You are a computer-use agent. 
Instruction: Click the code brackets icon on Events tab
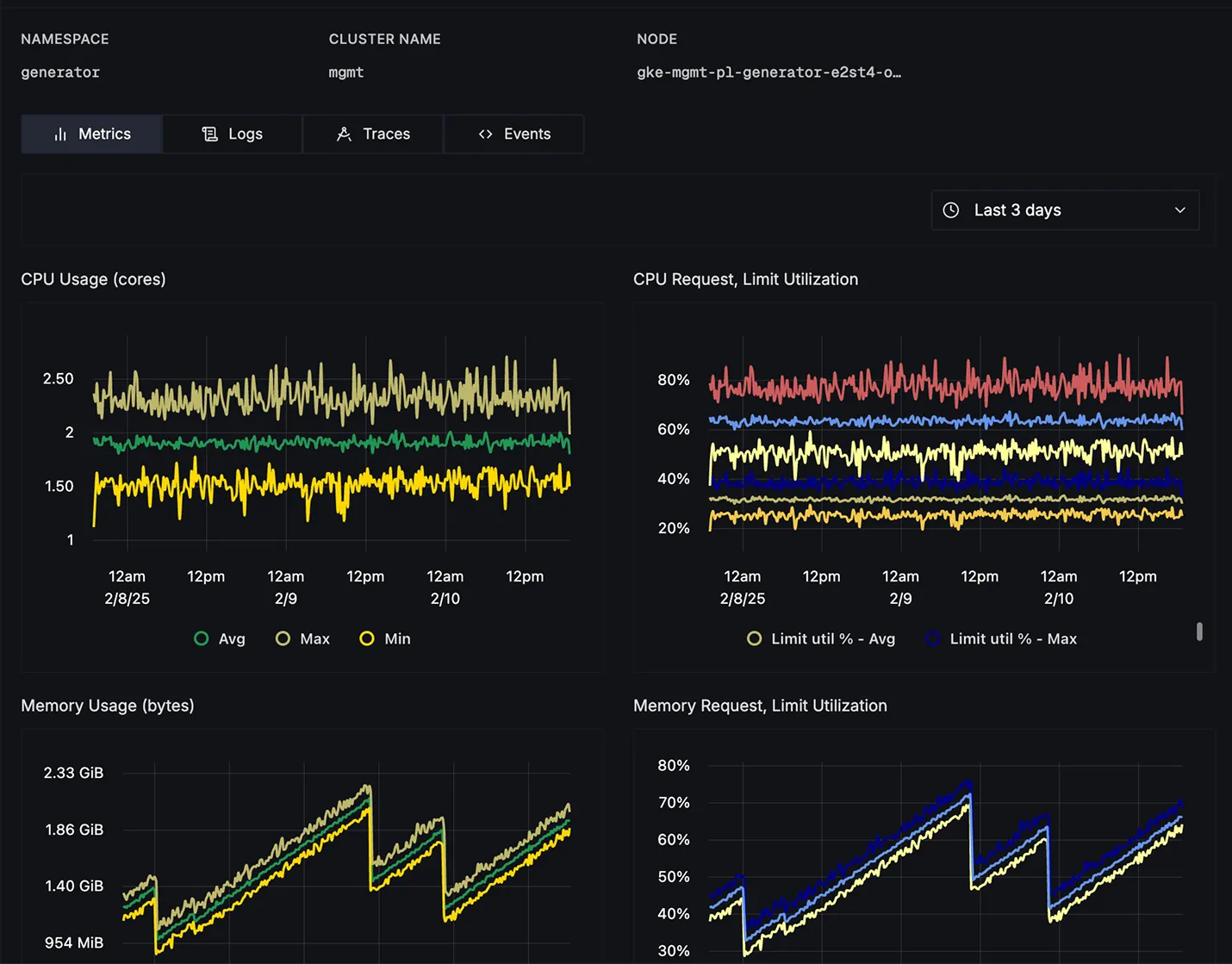pyautogui.click(x=485, y=134)
